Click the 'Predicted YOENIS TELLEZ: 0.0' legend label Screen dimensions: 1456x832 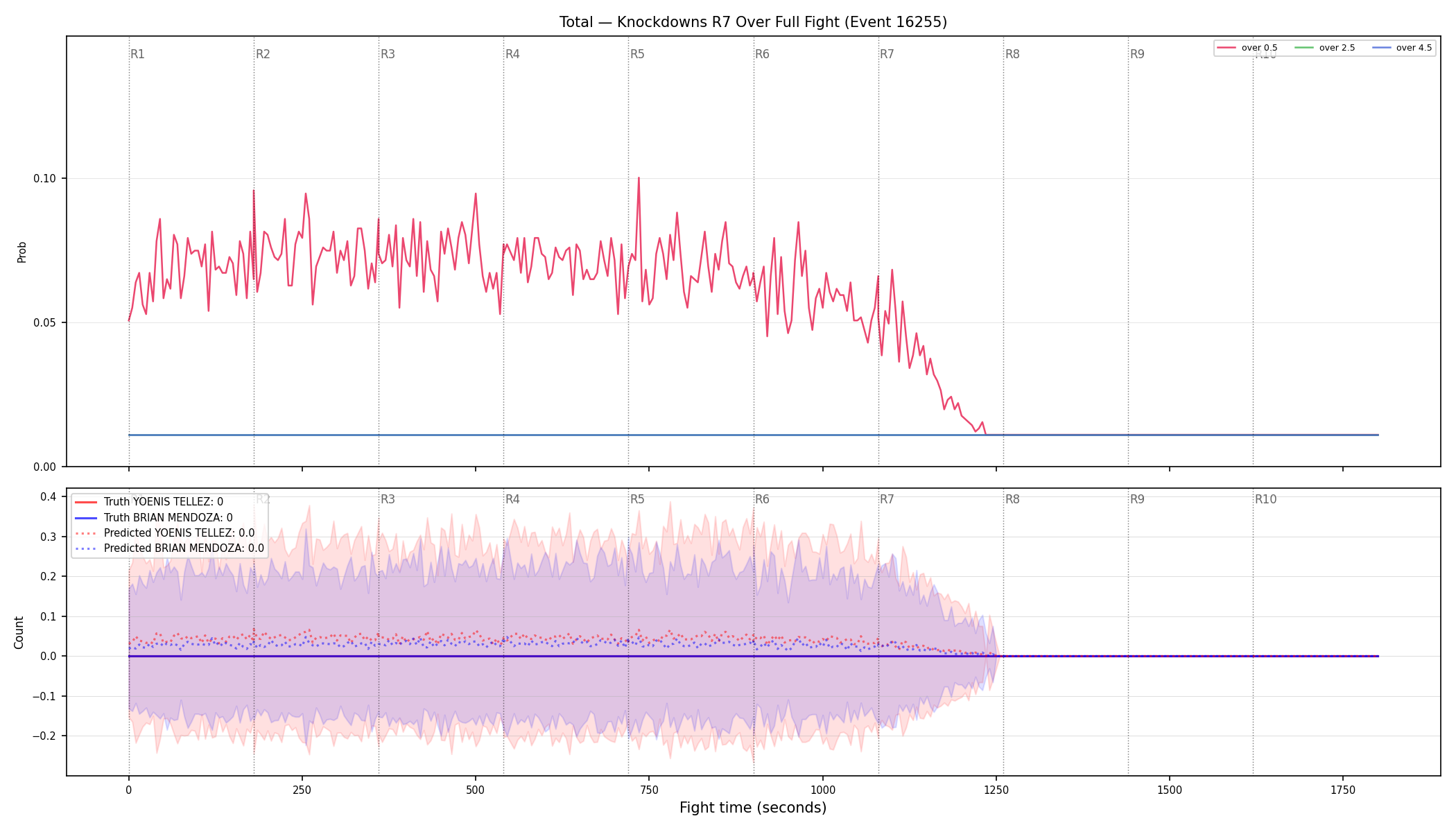[179, 533]
